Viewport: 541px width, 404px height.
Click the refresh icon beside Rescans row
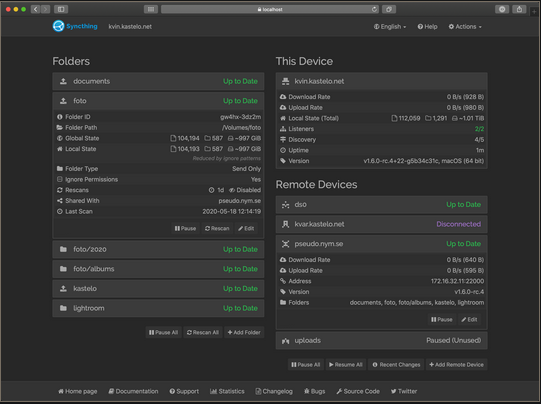click(x=60, y=190)
